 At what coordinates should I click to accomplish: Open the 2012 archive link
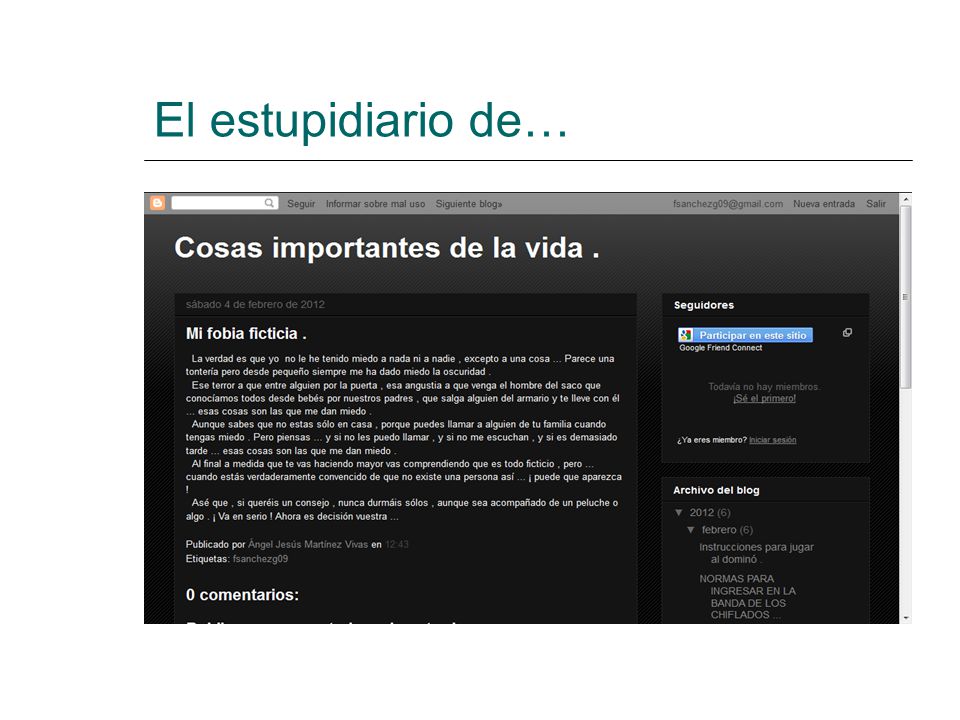pyautogui.click(x=702, y=512)
